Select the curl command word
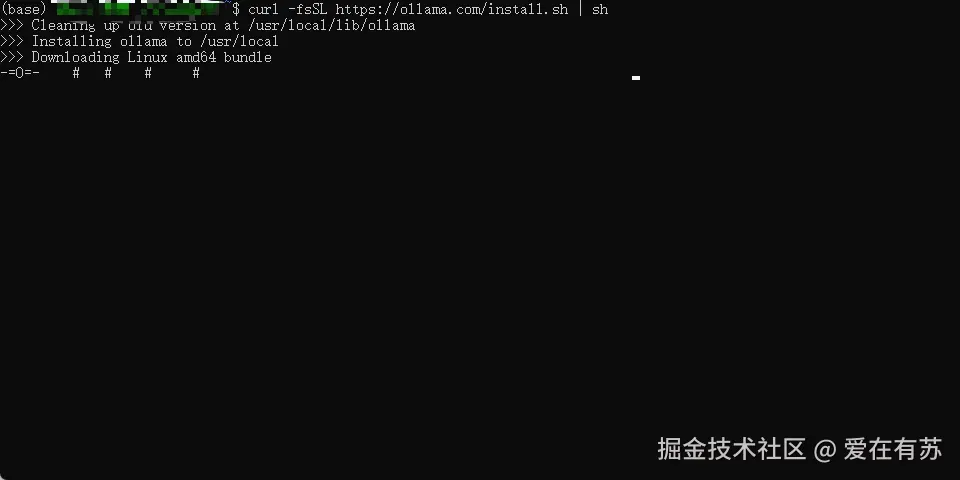The height and width of the screenshot is (480, 960). 263,9
